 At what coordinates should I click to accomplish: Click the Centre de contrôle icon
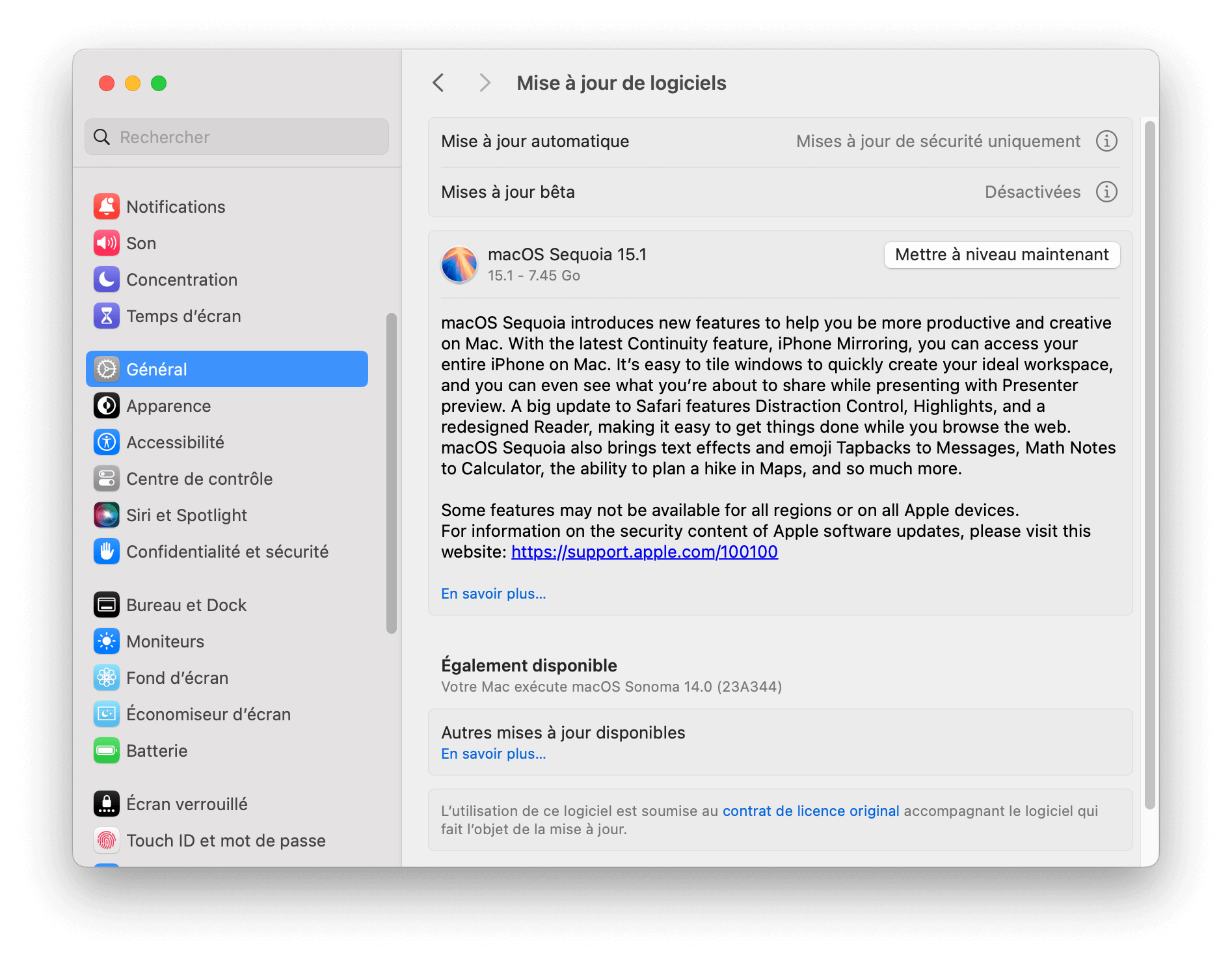pos(107,478)
